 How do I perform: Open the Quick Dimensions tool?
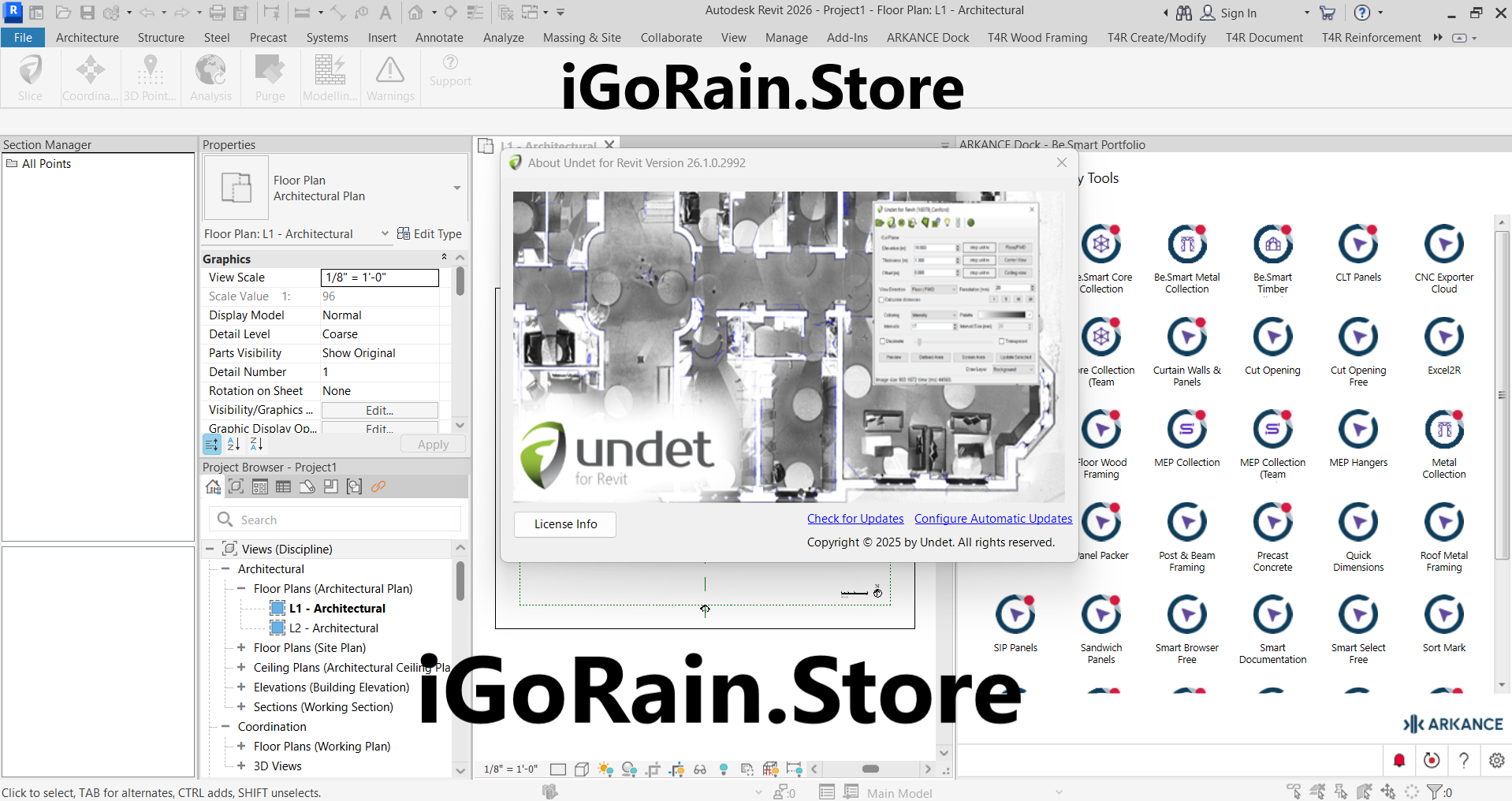[1357, 523]
